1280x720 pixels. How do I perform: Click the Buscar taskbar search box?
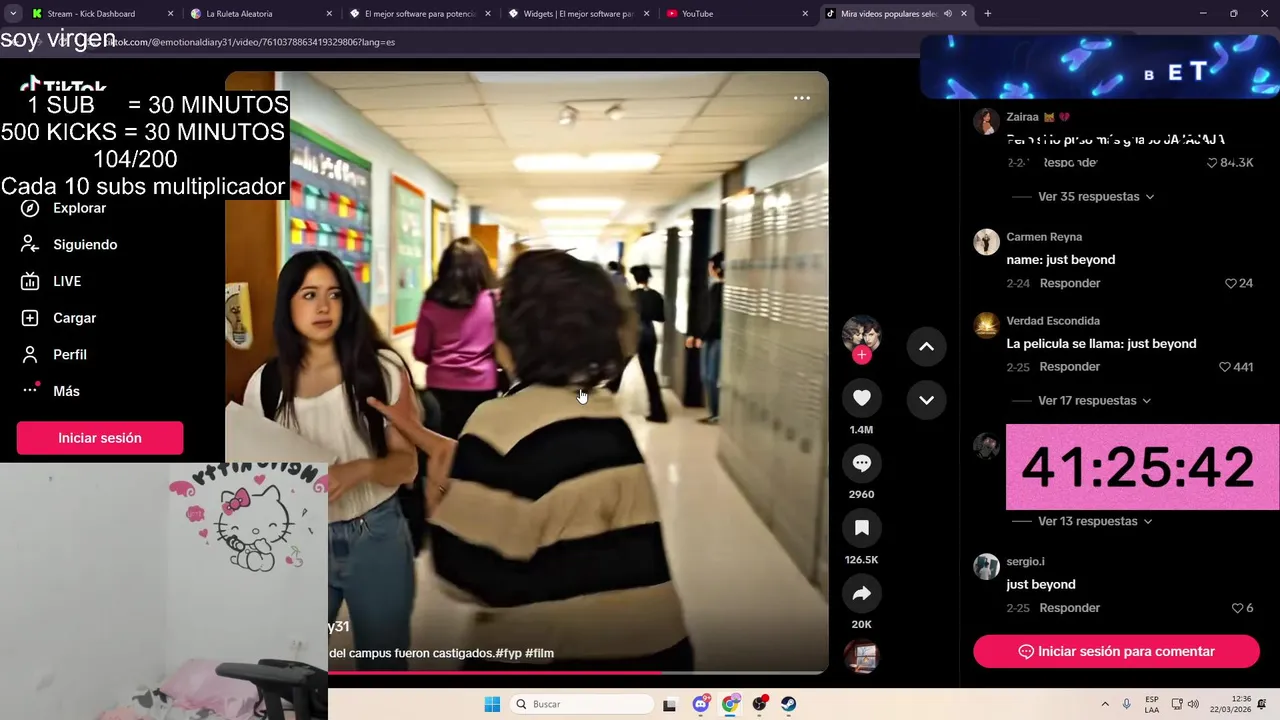point(580,704)
